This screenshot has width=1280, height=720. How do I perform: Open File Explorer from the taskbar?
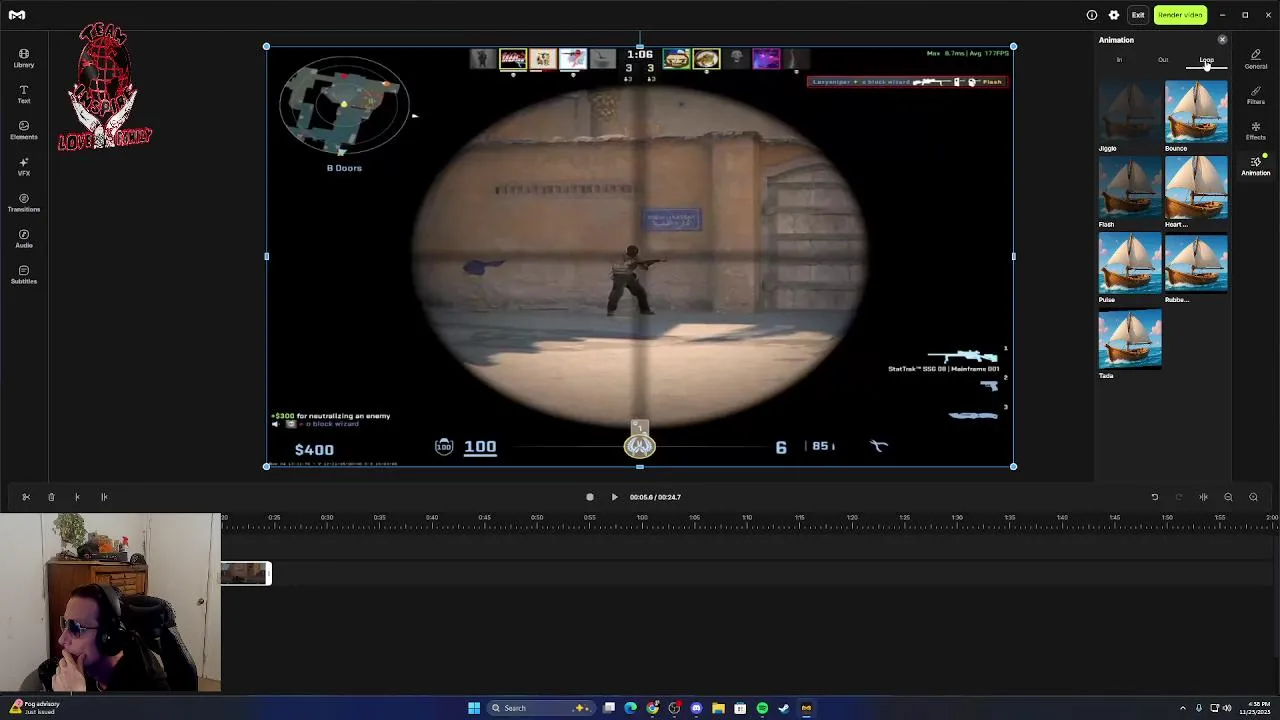718,708
